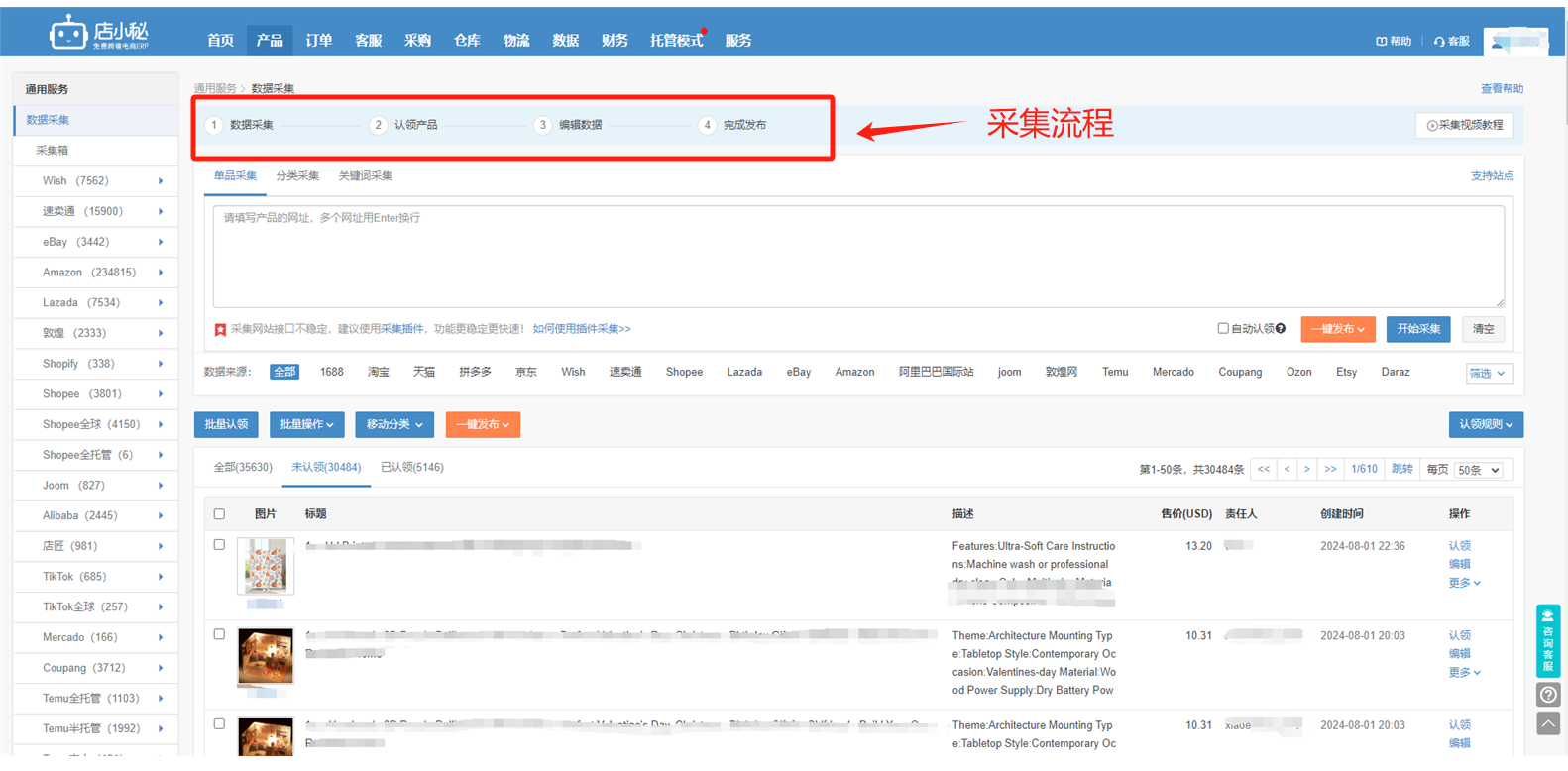Image resolution: width=1568 pixels, height=771 pixels.
Task: Check the row priced 13.20
Action: (x=219, y=545)
